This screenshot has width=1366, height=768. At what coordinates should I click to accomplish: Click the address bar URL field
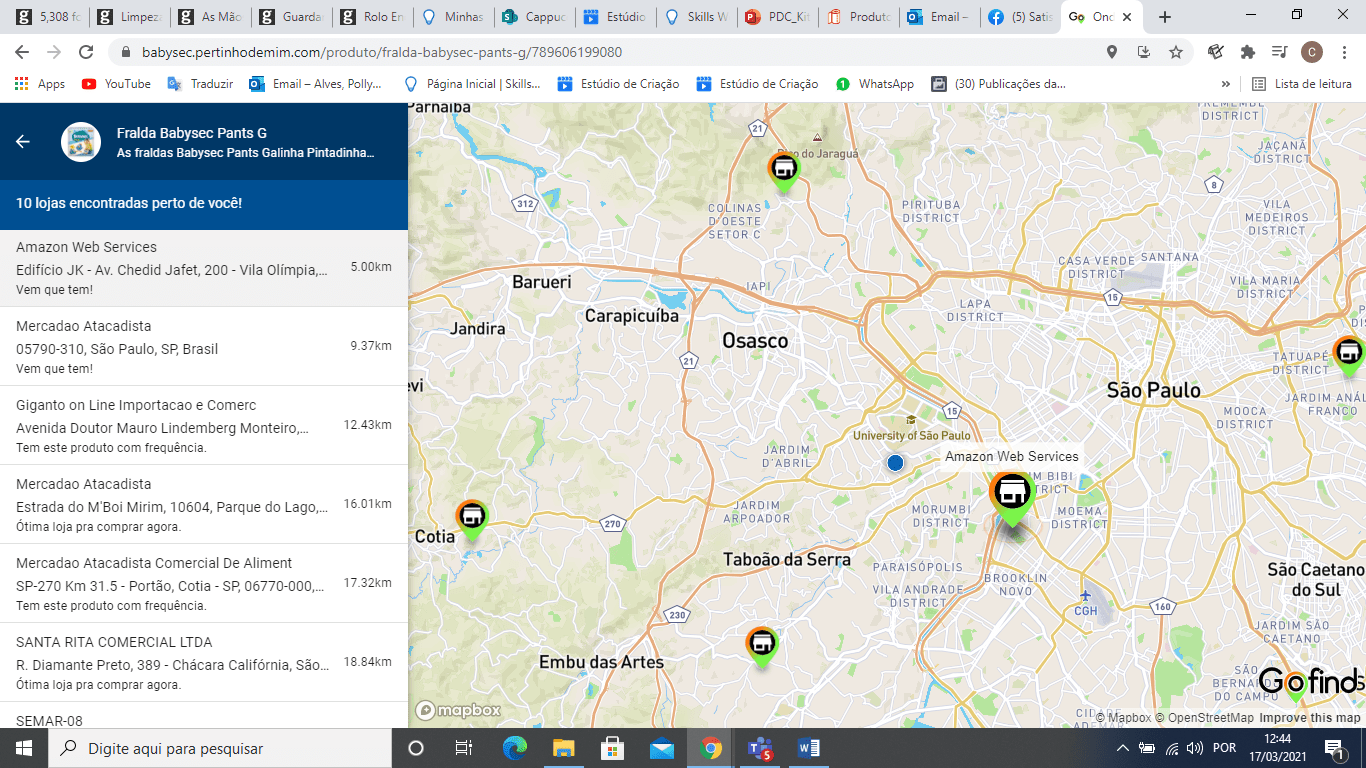600,52
